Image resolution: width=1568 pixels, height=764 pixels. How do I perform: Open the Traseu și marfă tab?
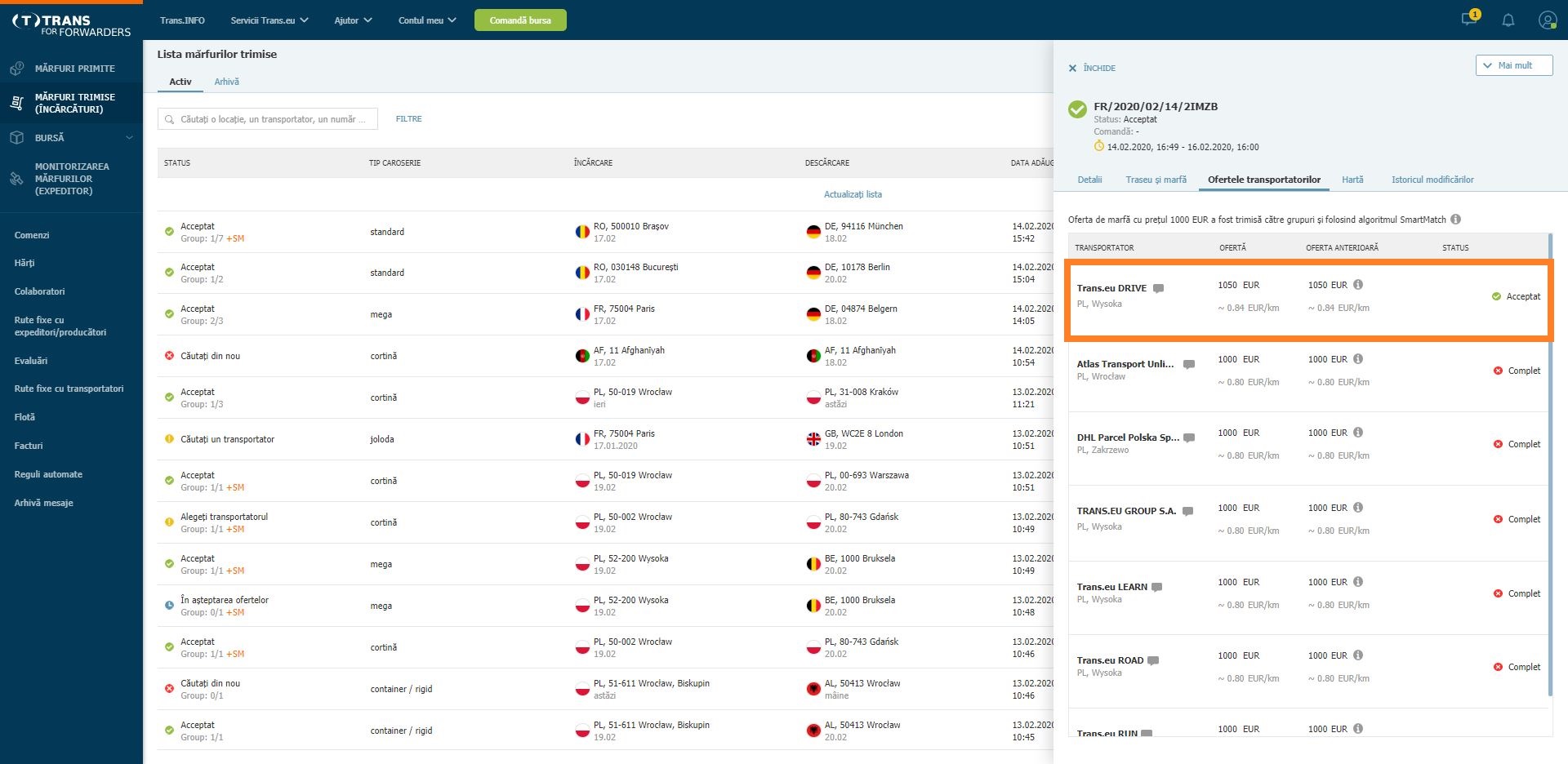coord(1156,180)
